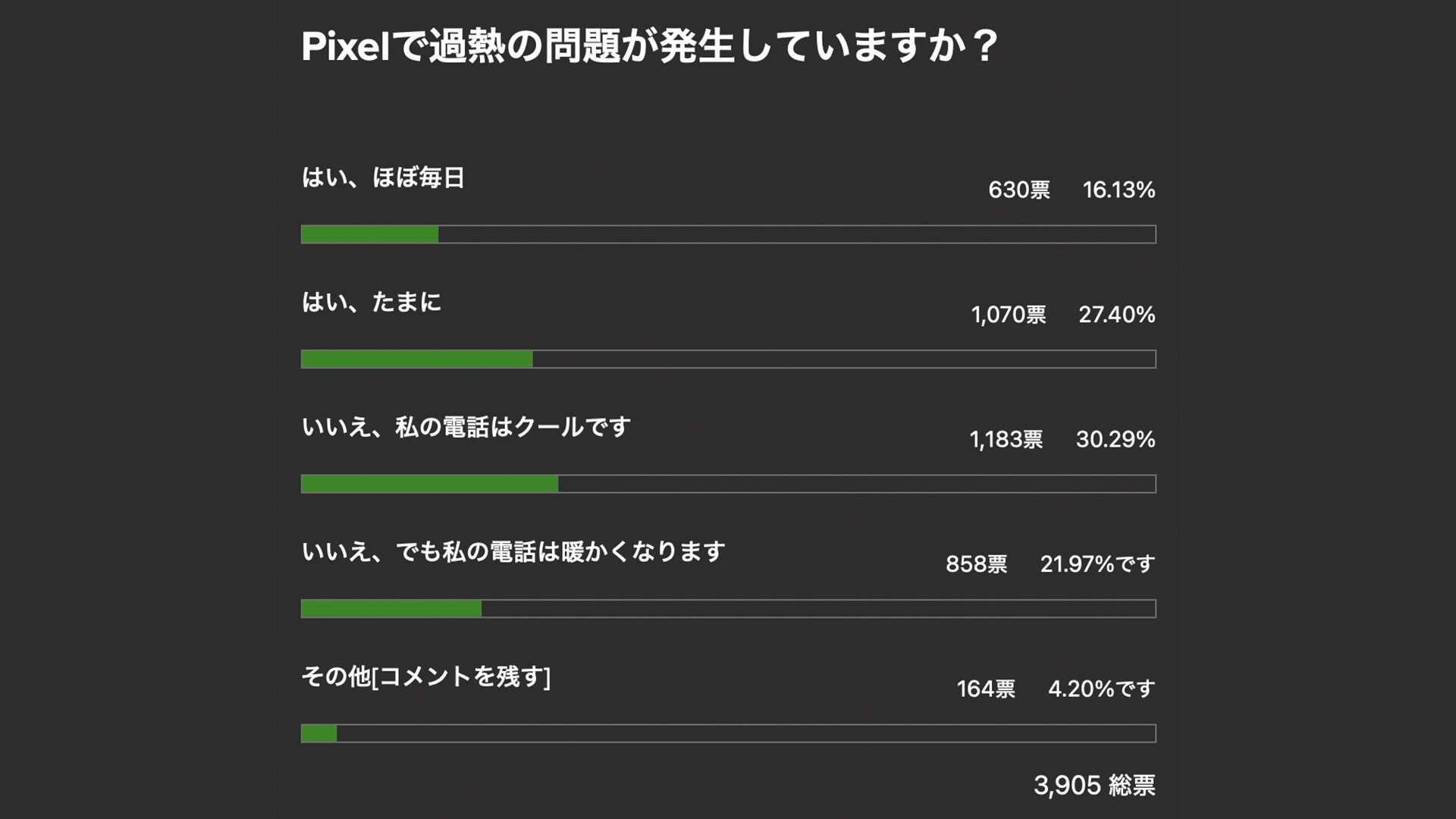Click the bar under 'いいえ、私の電話はクールです'

point(728,484)
